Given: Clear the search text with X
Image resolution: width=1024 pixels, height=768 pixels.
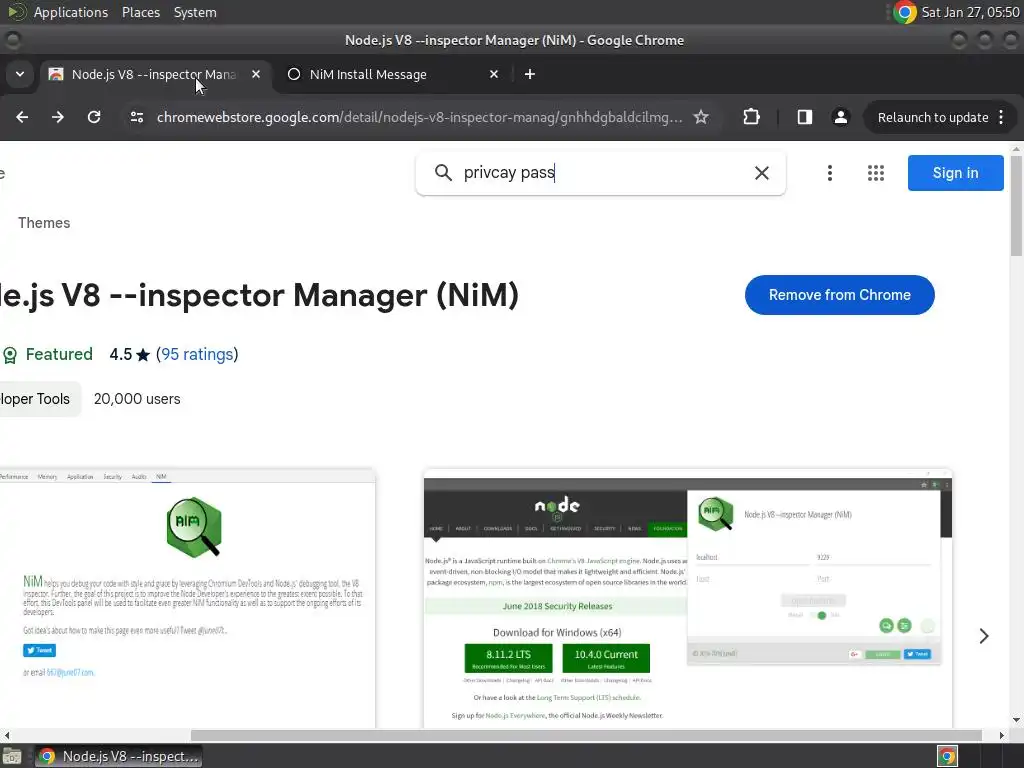Looking at the screenshot, I should pyautogui.click(x=761, y=172).
